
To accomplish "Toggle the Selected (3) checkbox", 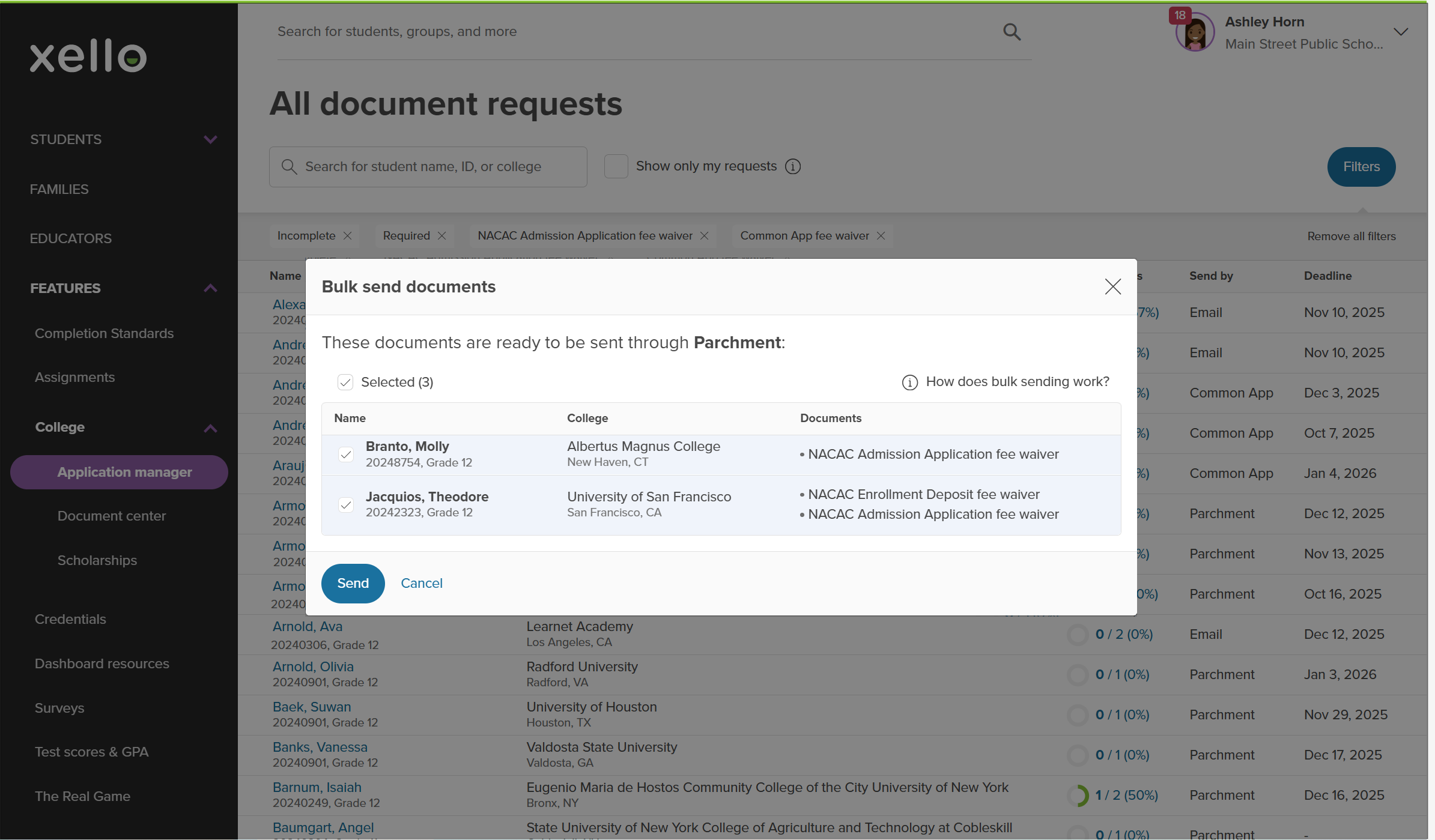I will click(x=345, y=382).
